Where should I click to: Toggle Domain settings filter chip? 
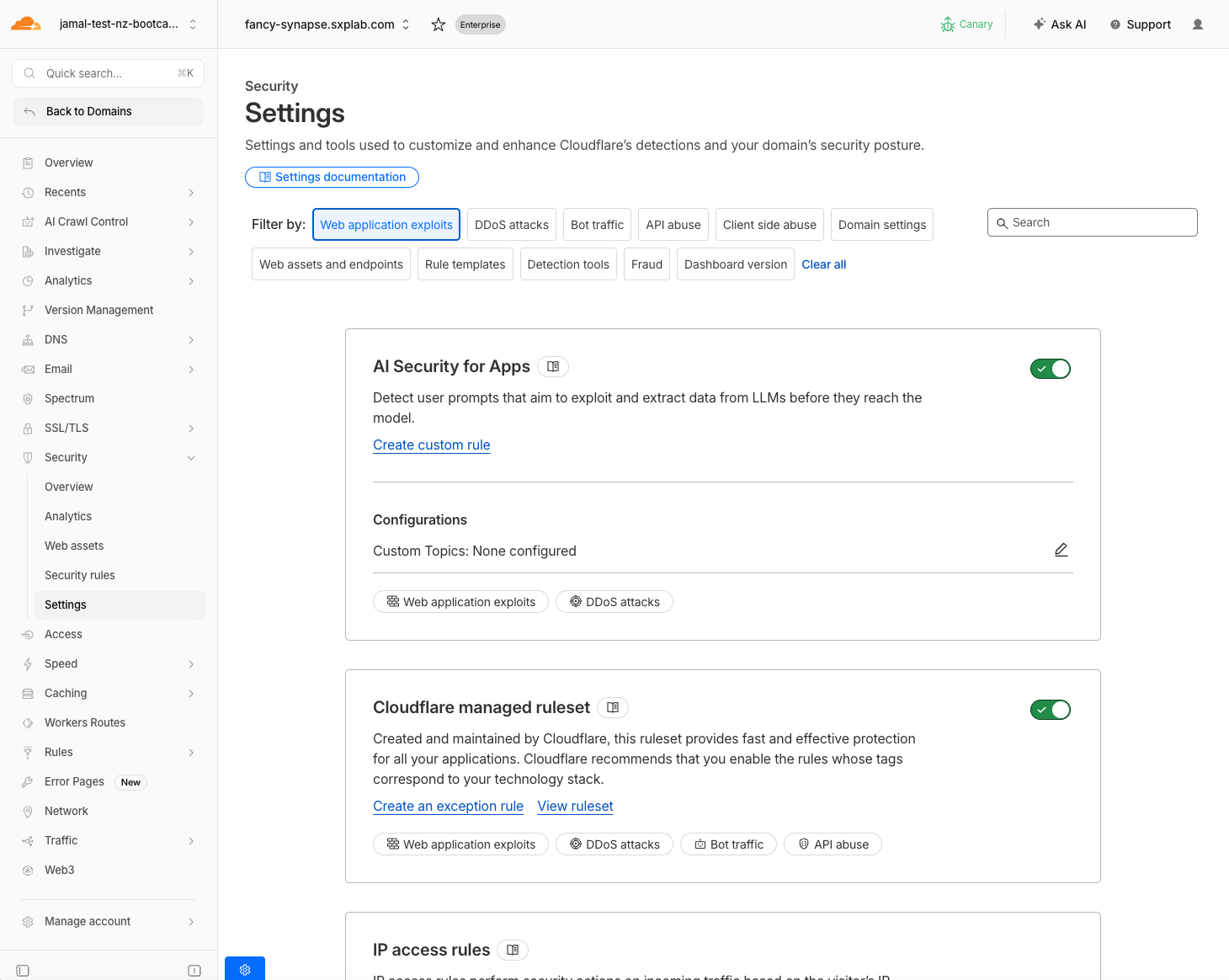coord(882,225)
